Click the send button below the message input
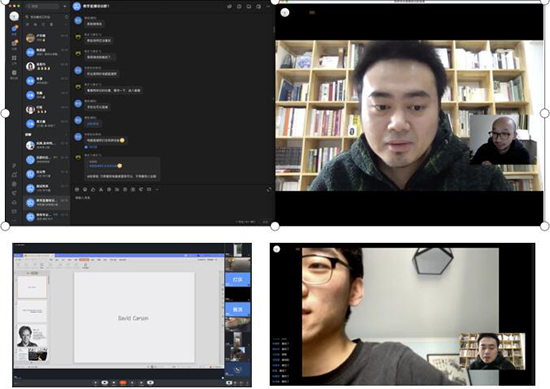 pos(265,222)
